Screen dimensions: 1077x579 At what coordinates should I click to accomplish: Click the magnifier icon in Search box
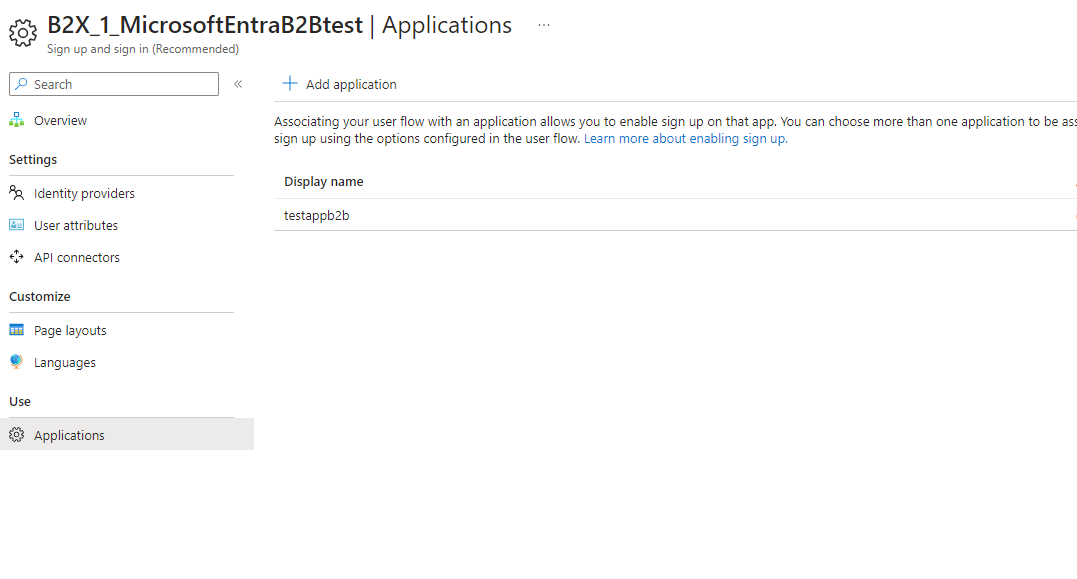pyautogui.click(x=22, y=84)
